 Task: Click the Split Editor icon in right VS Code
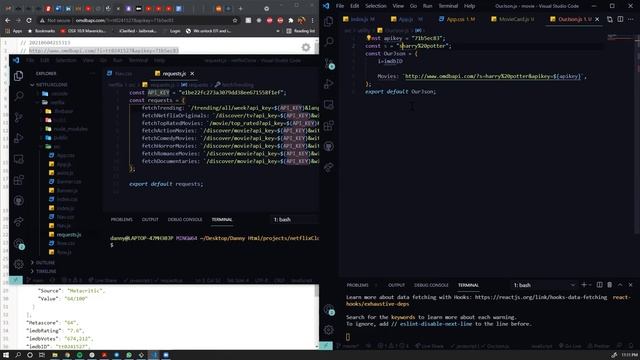point(620,19)
